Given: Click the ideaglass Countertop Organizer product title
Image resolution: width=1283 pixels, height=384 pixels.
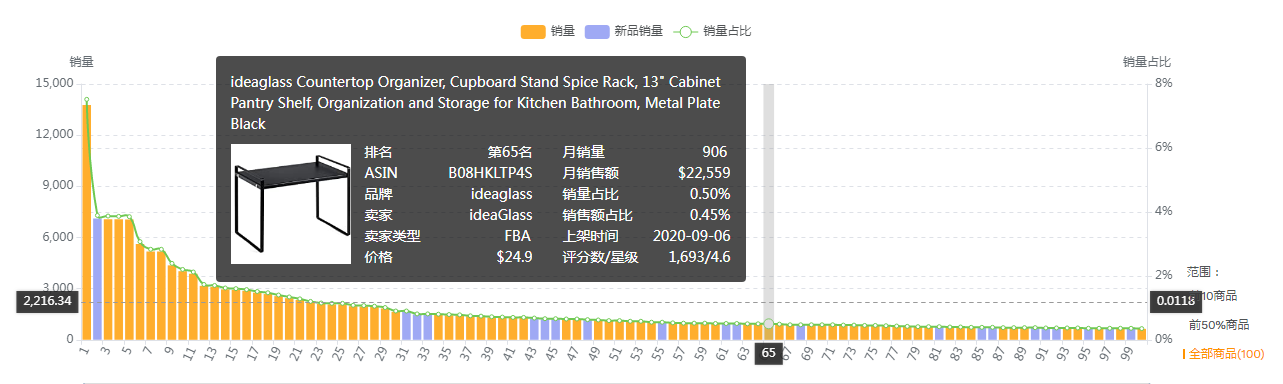Looking at the screenshot, I should 475,102.
